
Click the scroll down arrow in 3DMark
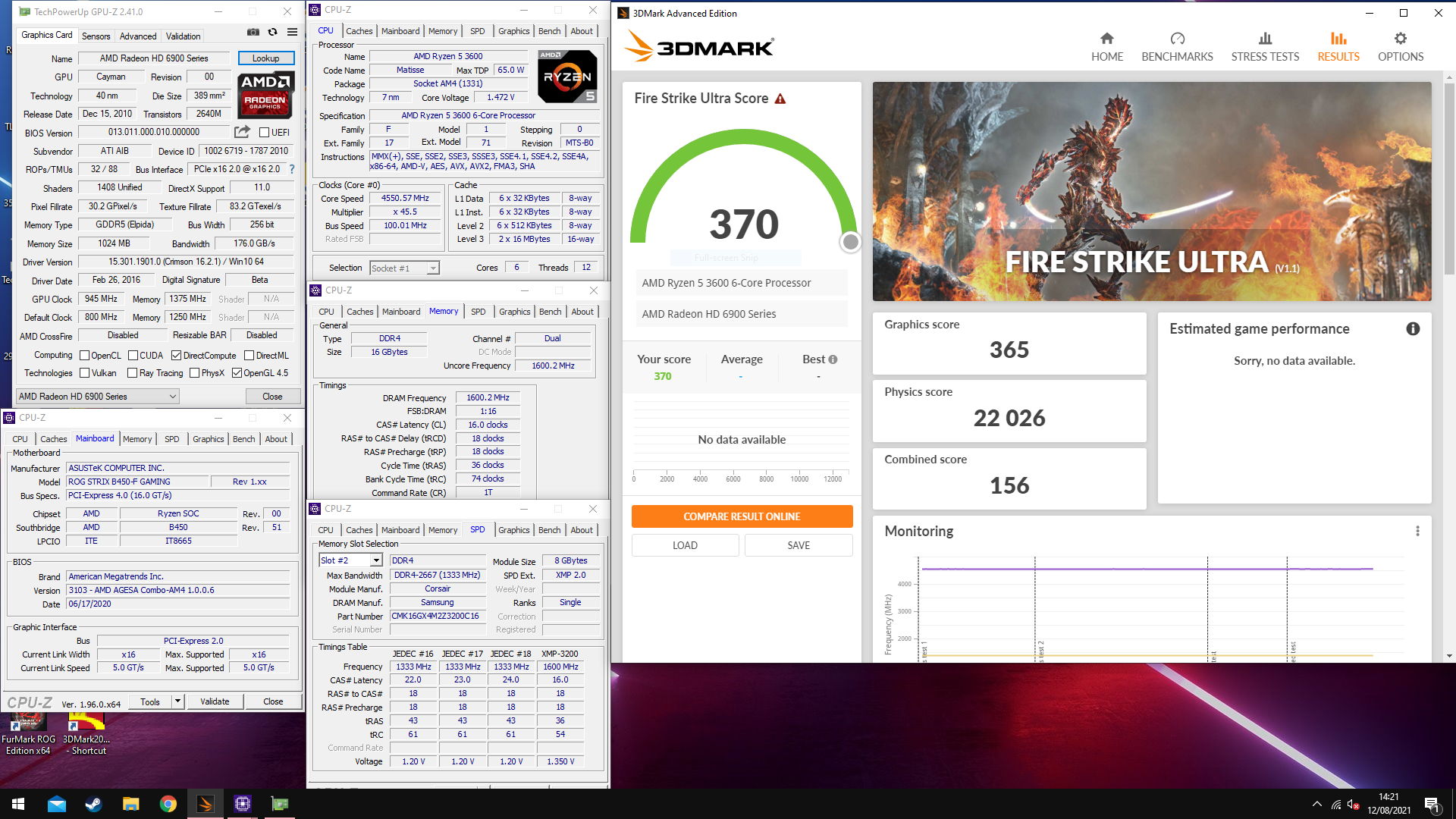tap(1449, 656)
